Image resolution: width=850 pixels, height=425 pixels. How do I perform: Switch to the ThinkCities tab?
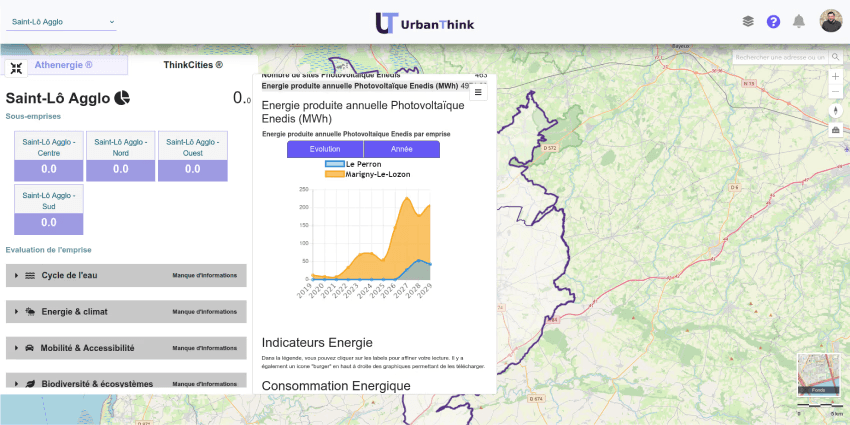click(193, 65)
